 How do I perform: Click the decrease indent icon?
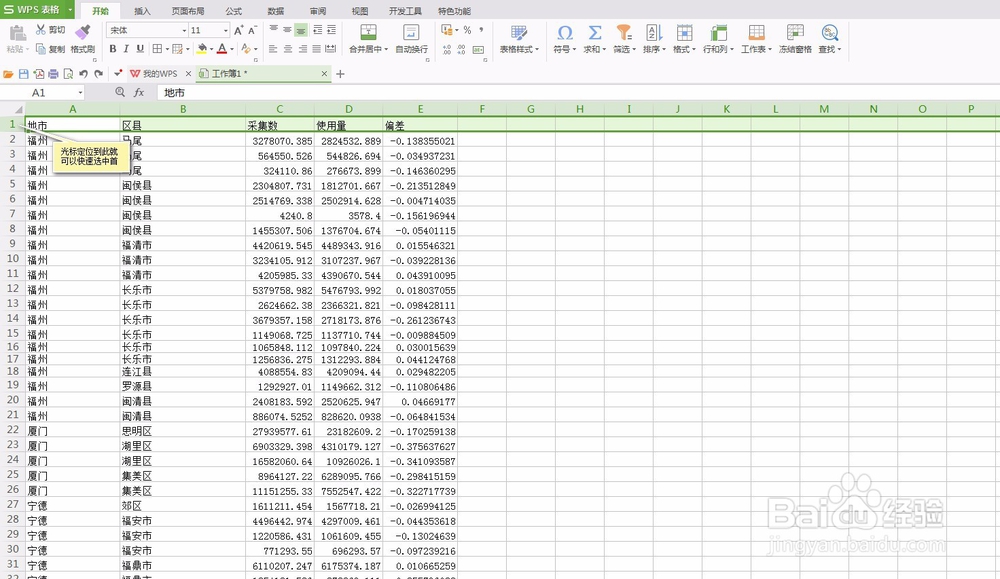pyautogui.click(x=317, y=29)
